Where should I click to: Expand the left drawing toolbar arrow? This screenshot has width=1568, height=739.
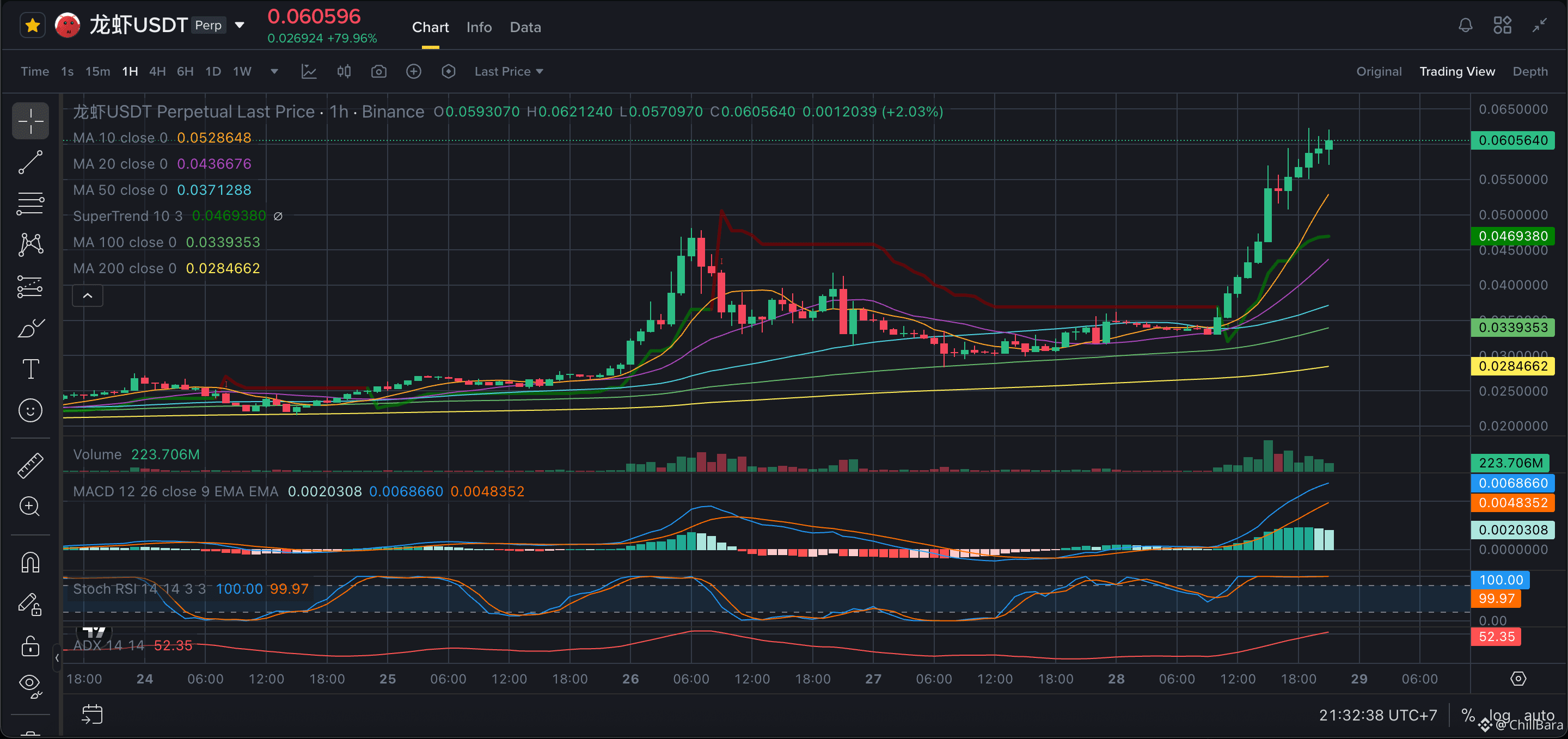click(57, 658)
